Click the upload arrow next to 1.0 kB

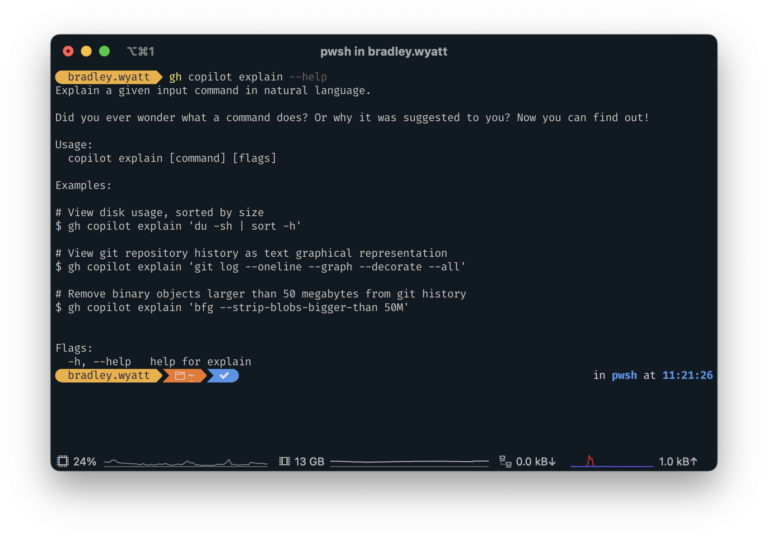(694, 462)
